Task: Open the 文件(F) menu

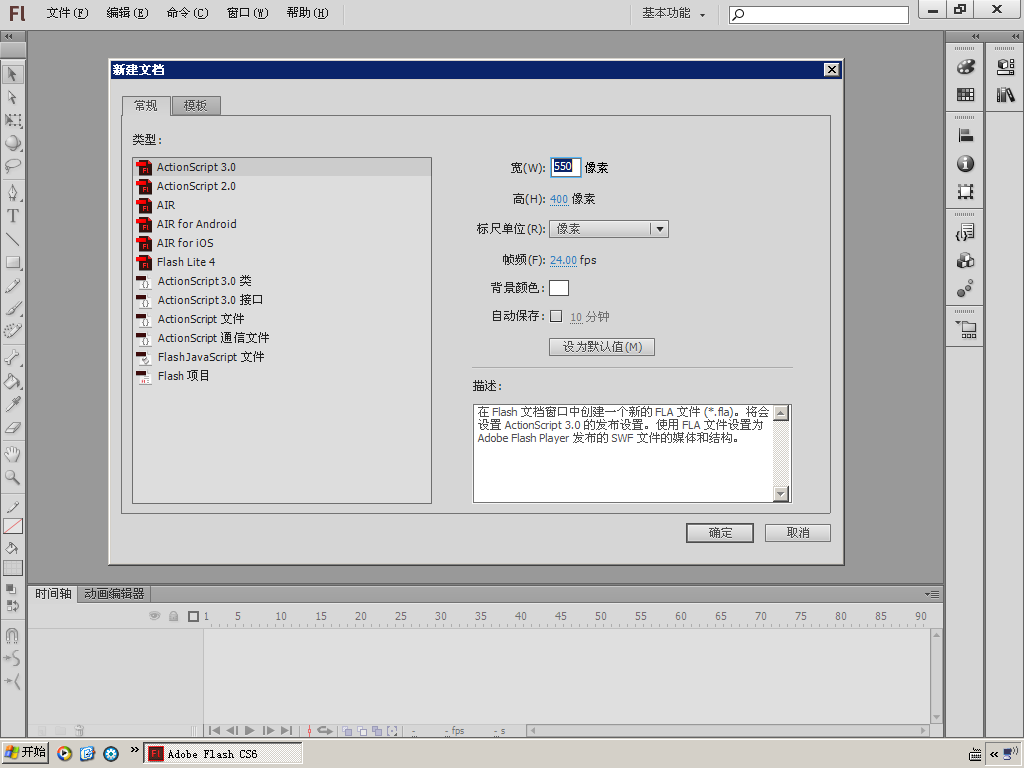Action: pyautogui.click(x=67, y=13)
